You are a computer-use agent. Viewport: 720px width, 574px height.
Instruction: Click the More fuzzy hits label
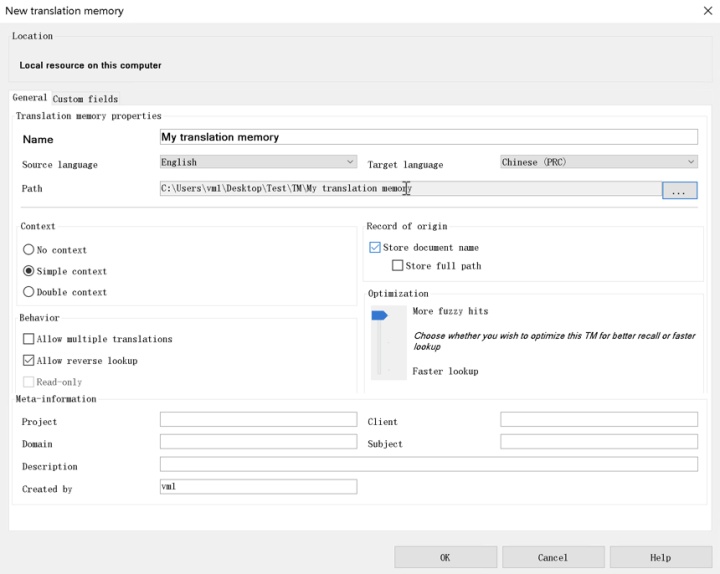(x=450, y=311)
